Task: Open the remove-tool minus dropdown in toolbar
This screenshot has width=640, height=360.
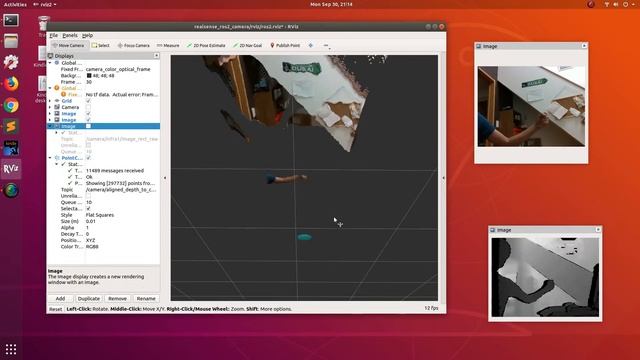Action: 327,46
